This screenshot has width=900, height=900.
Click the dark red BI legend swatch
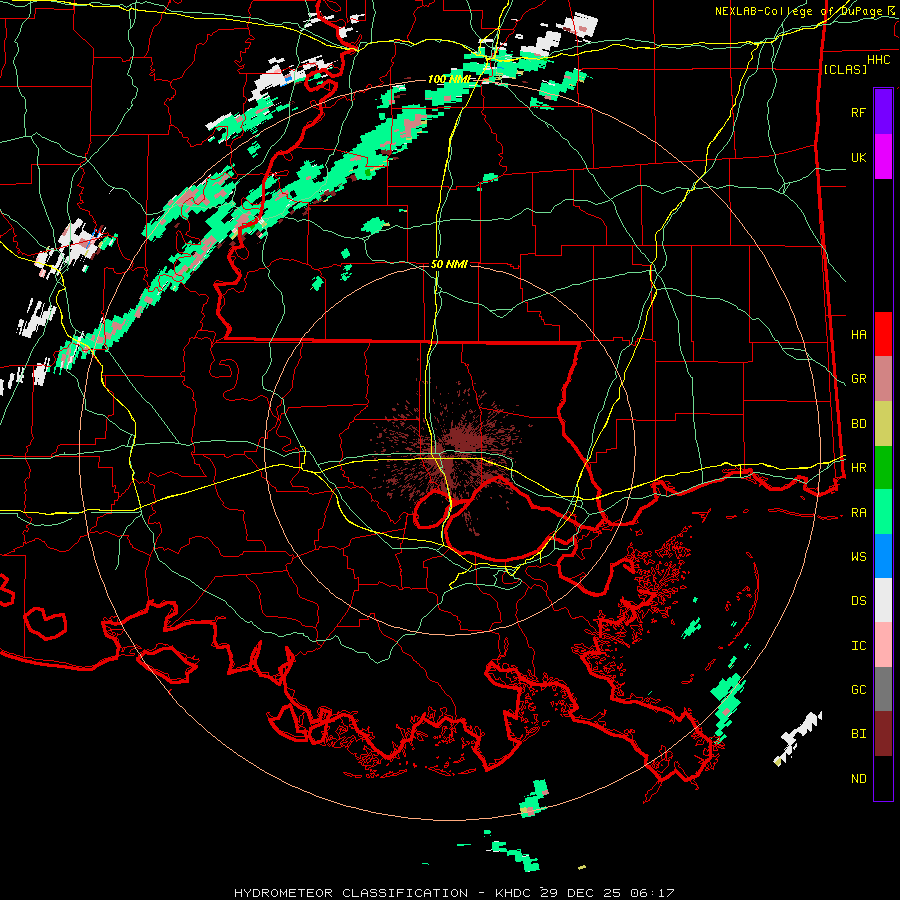pyautogui.click(x=883, y=734)
